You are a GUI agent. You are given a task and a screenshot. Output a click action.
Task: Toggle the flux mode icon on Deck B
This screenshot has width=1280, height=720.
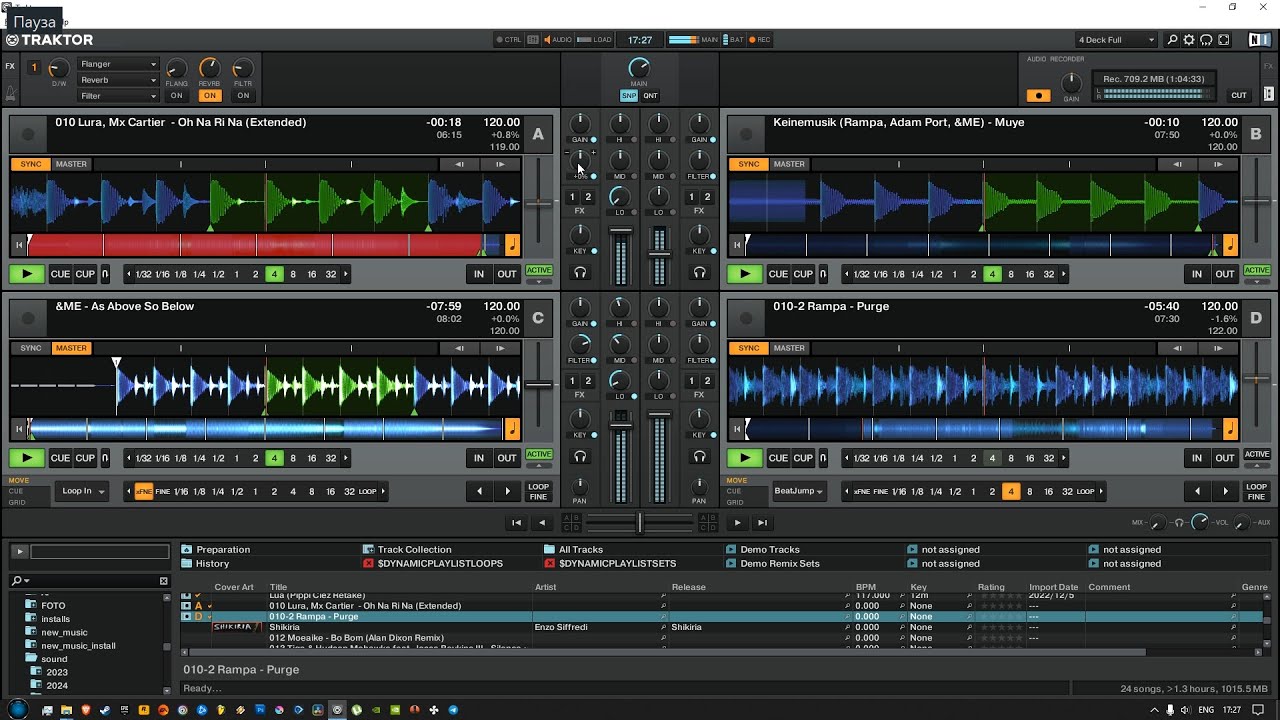pos(822,274)
